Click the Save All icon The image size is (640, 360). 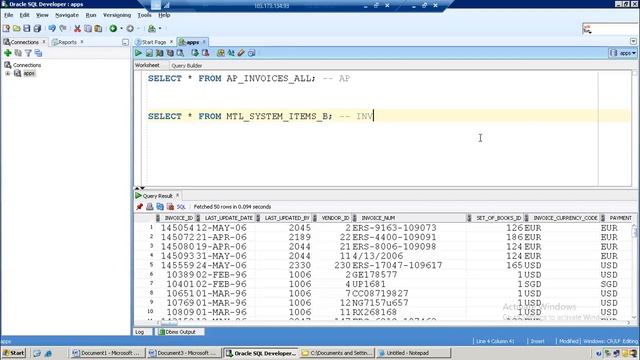(37, 29)
